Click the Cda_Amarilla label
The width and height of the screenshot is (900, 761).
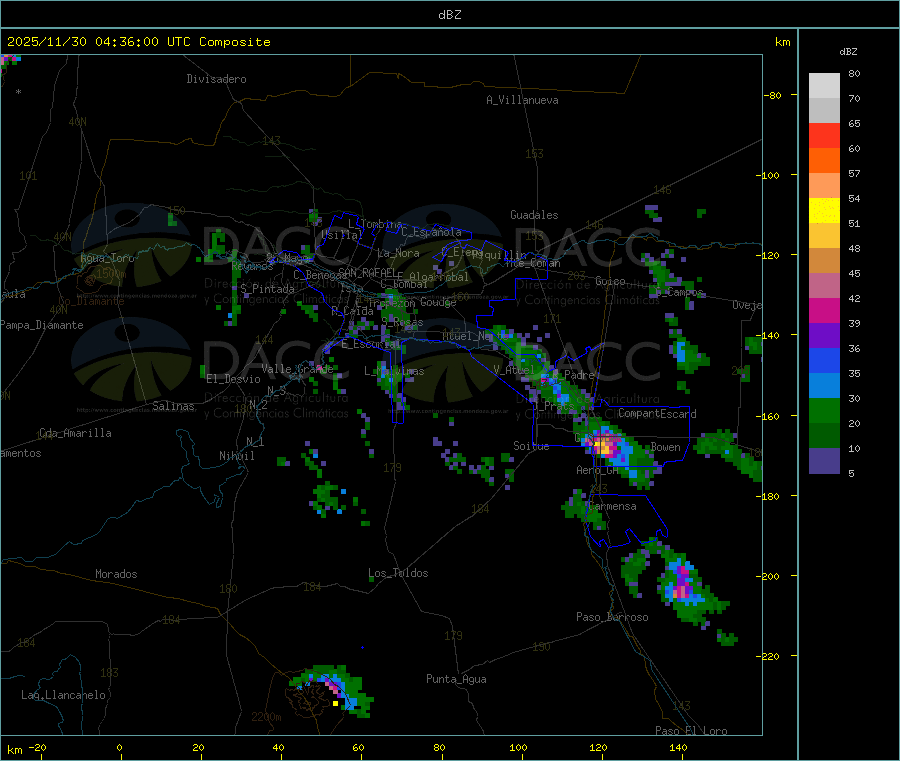tap(75, 433)
